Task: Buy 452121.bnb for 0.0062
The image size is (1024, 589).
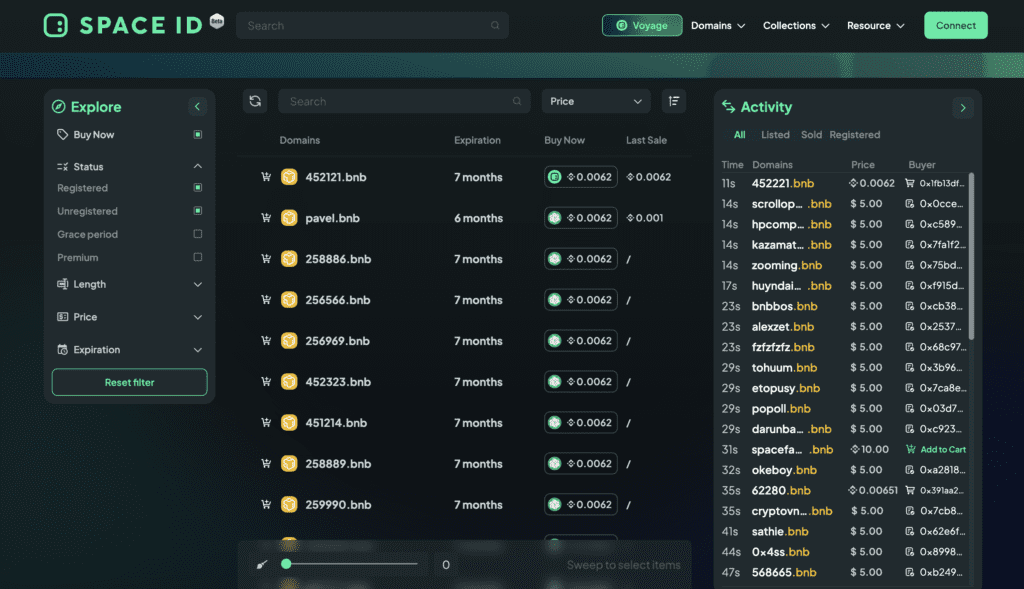Action: (581, 177)
